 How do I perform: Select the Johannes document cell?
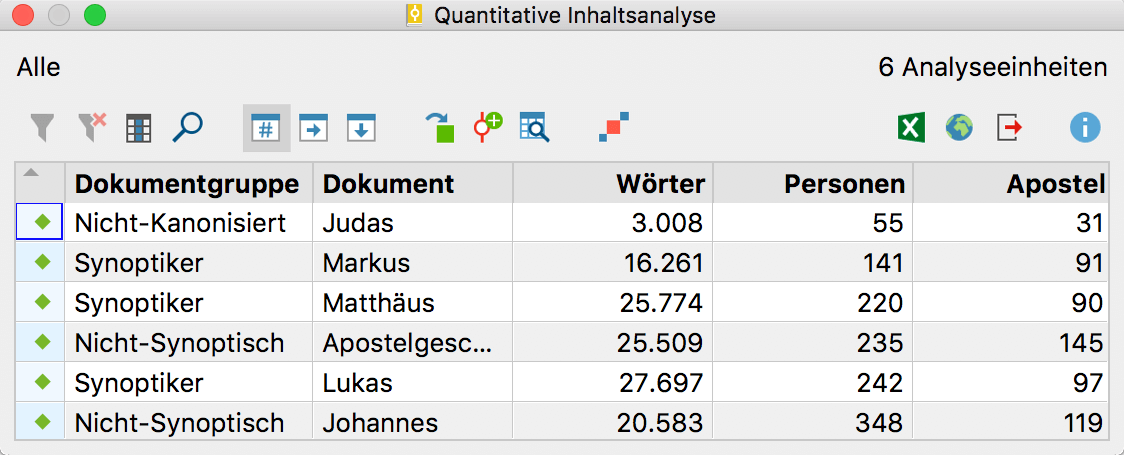click(x=412, y=422)
